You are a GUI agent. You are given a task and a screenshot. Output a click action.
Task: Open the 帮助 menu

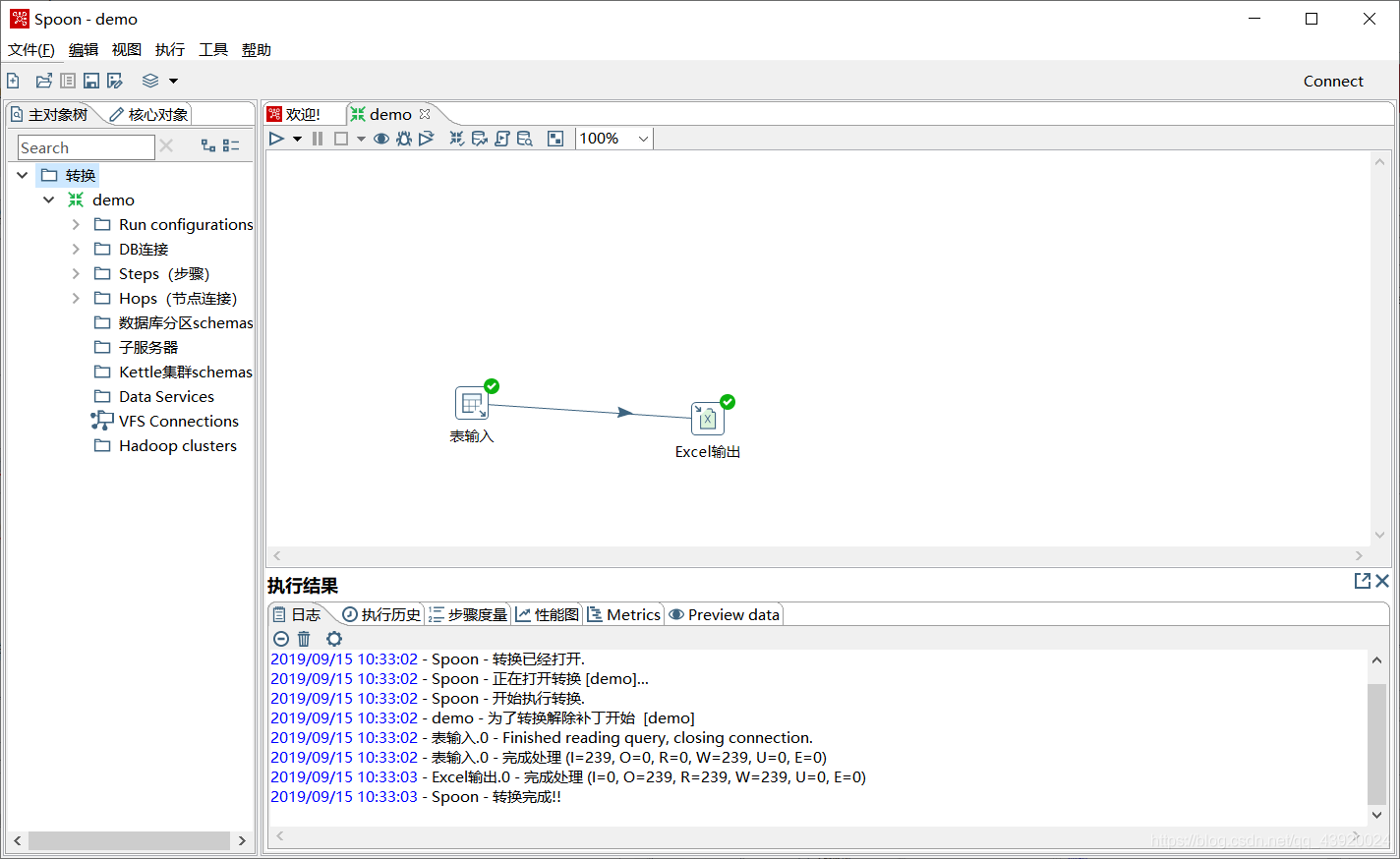(x=257, y=49)
